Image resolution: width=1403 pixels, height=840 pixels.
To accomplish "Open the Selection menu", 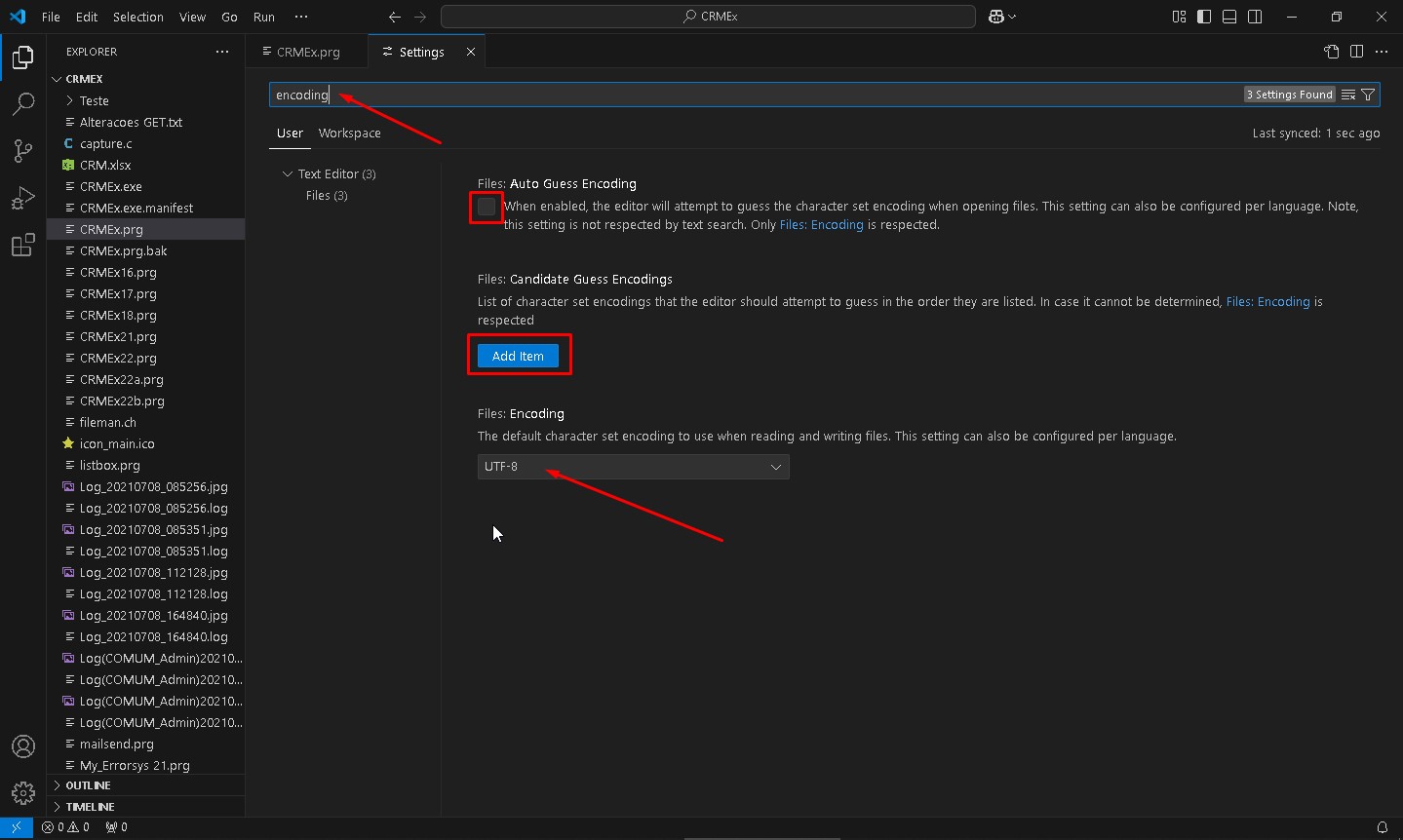I will [137, 17].
